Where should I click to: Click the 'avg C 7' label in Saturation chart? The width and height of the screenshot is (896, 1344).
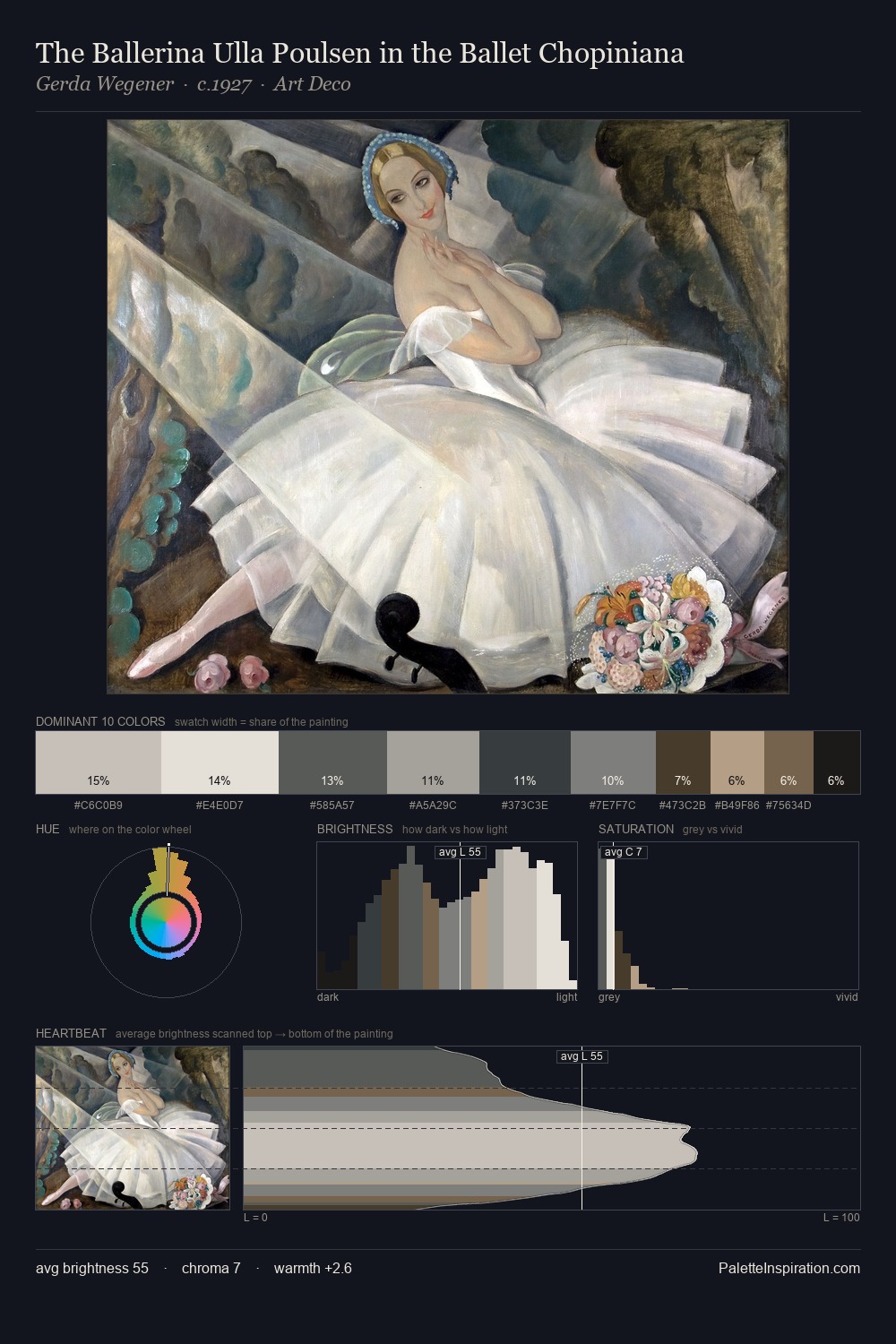coord(623,852)
